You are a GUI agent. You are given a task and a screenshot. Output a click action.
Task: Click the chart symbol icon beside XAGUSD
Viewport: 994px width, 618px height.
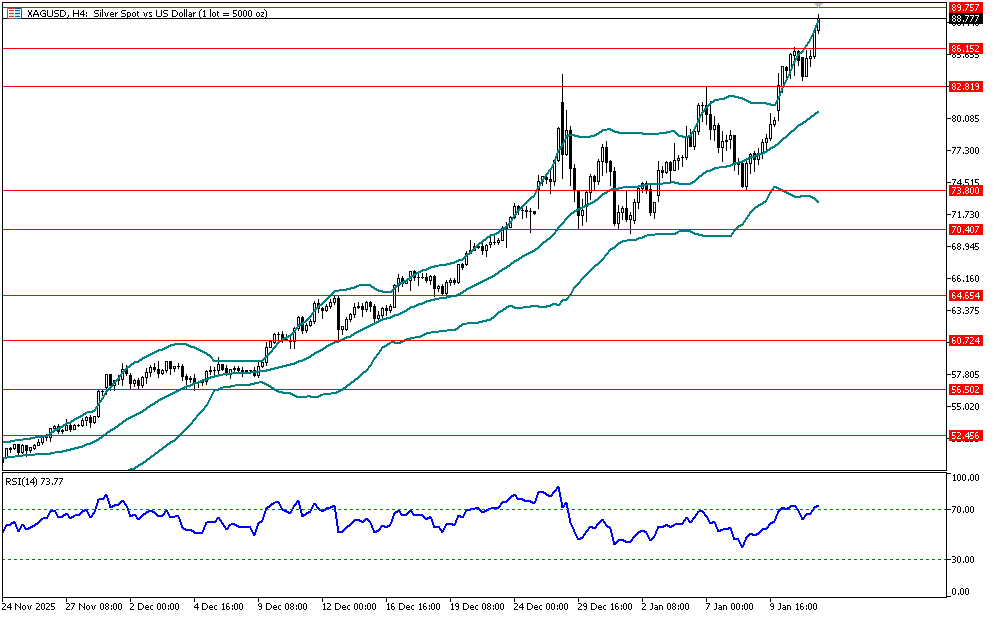pos(11,9)
